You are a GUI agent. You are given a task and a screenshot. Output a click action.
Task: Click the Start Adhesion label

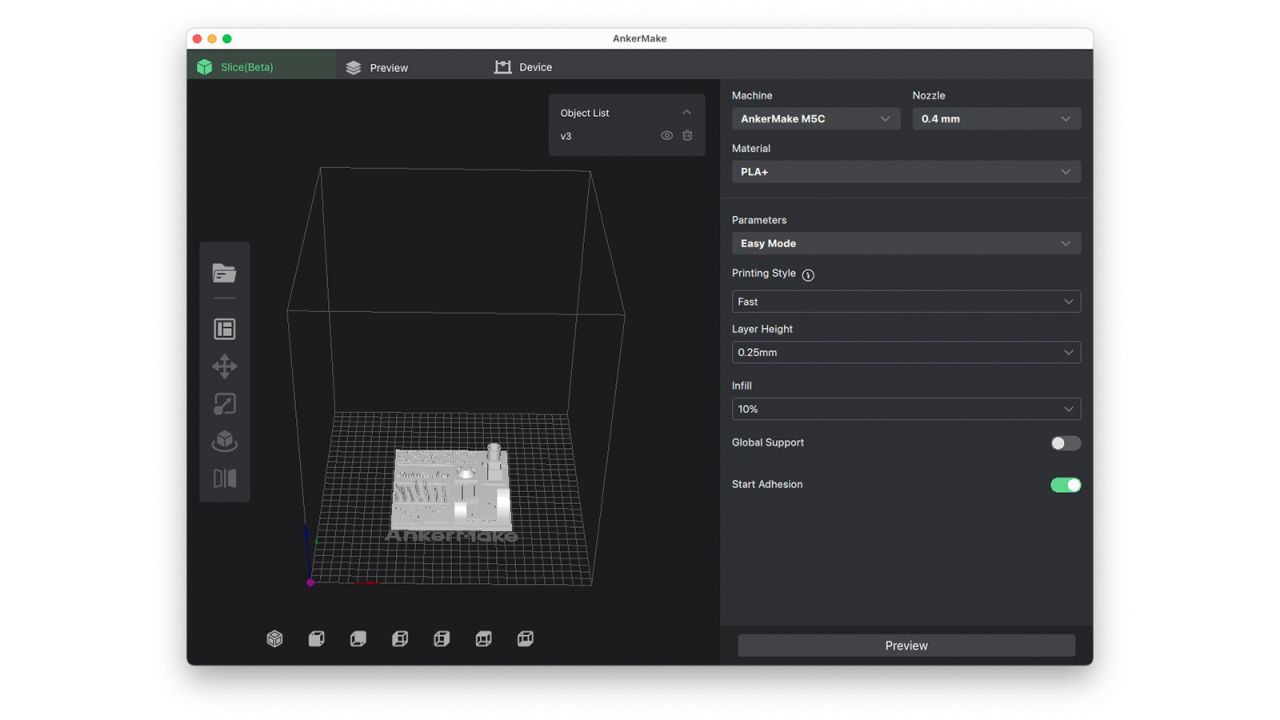(x=767, y=484)
